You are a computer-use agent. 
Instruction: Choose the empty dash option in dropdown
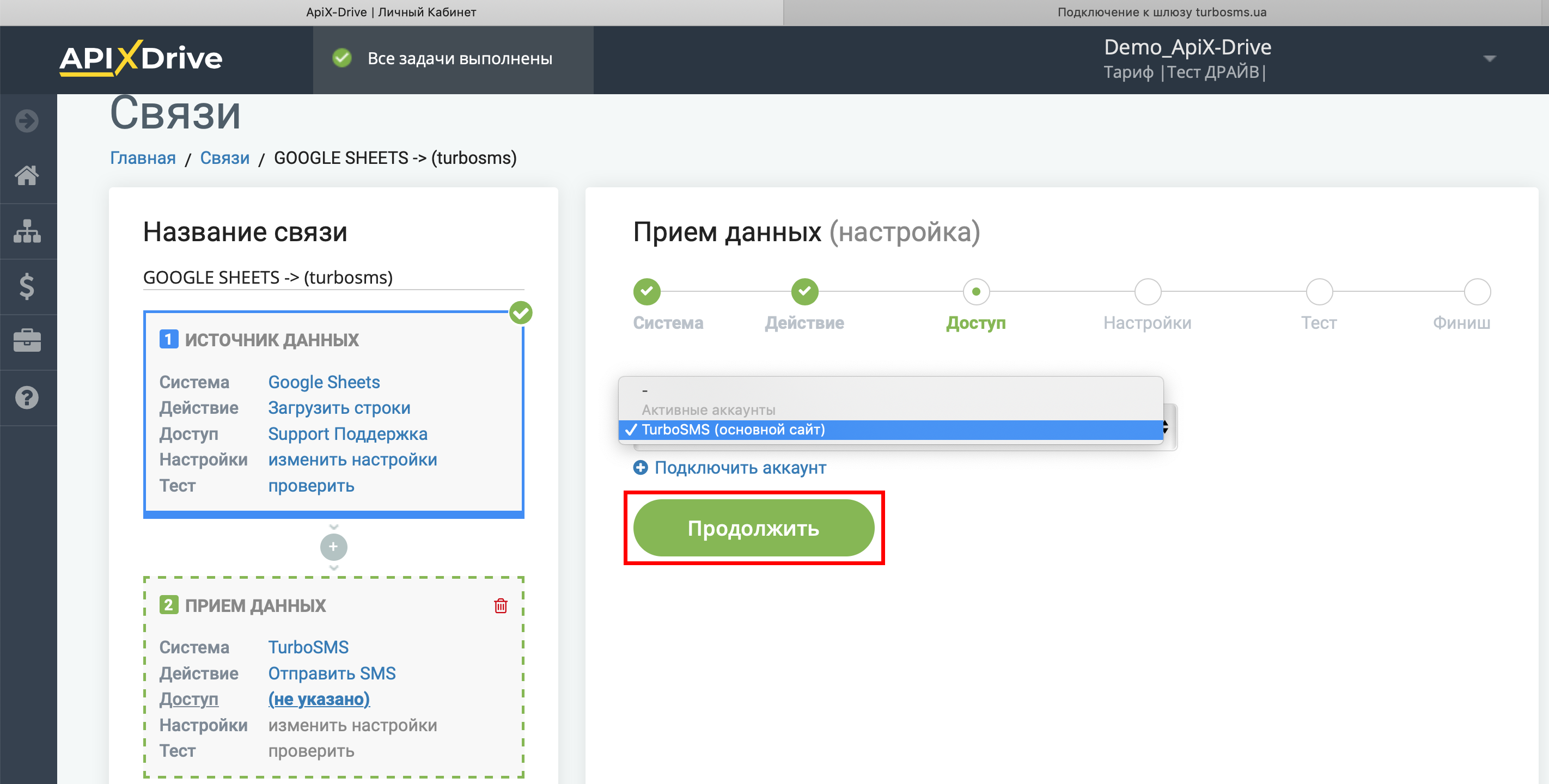[891, 391]
